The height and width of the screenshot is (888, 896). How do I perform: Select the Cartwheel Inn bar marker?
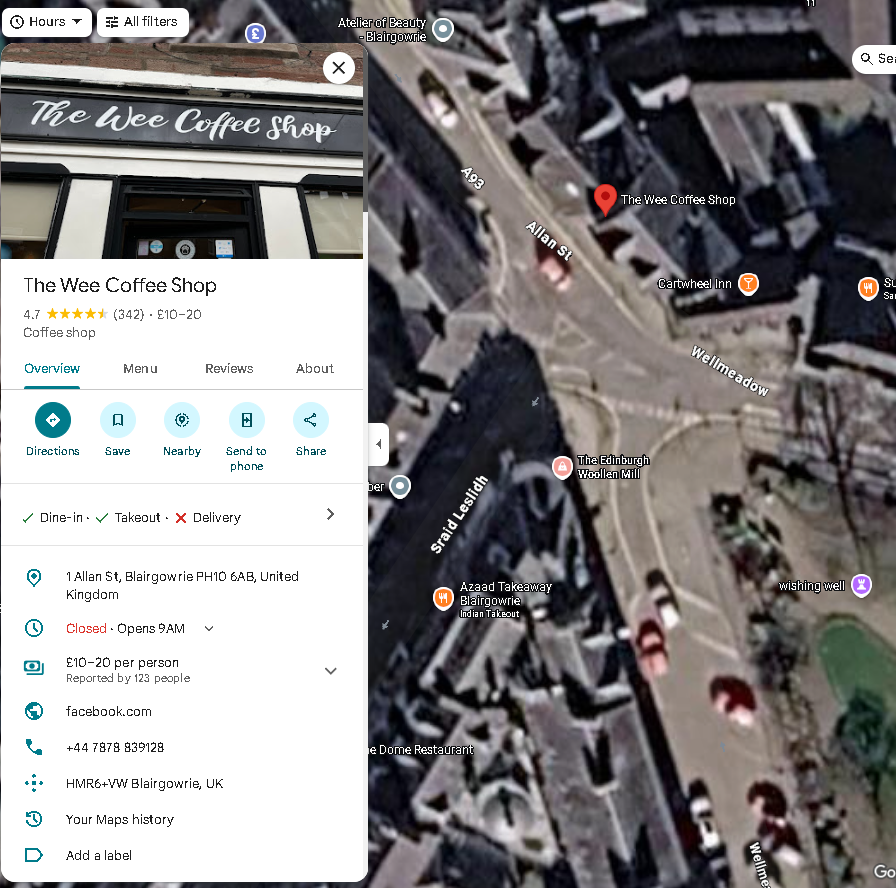748,283
